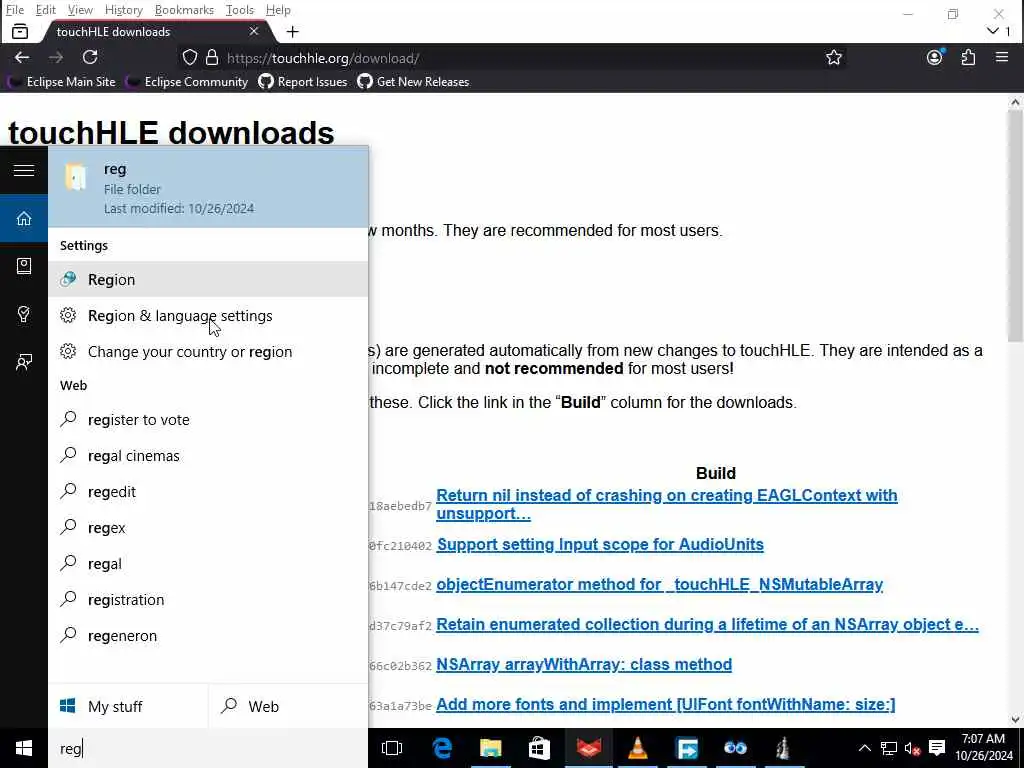Viewport: 1024px width, 768px height.
Task: Switch search scope to My stuff
Action: 128,706
